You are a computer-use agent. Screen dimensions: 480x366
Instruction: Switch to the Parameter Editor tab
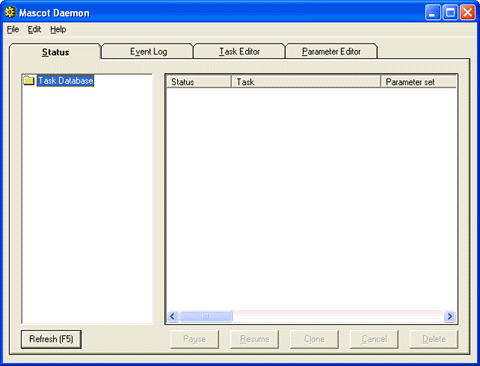[331, 51]
